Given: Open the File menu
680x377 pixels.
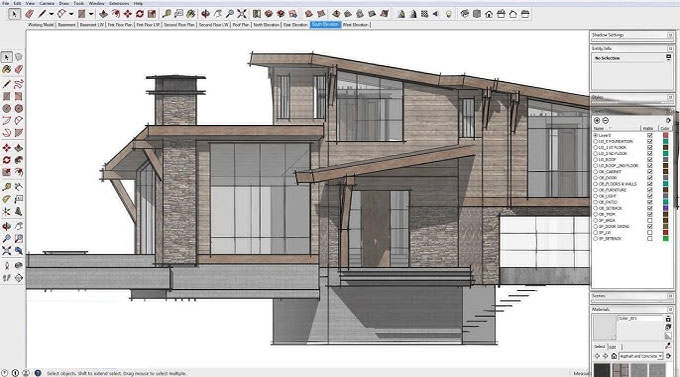Looking at the screenshot, I should [x=5, y=3].
